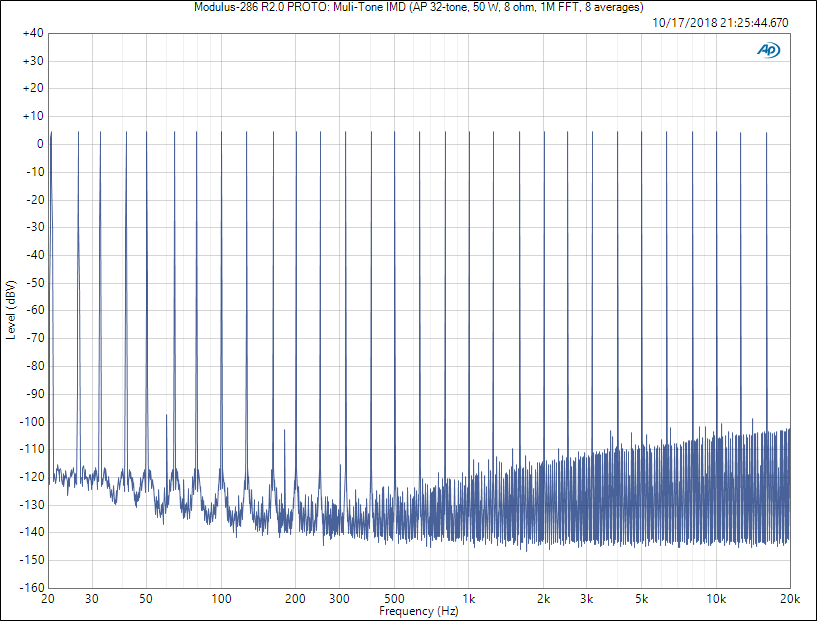Click the '-150' Y-axis value
The width and height of the screenshot is (817, 621).
pos(32,560)
